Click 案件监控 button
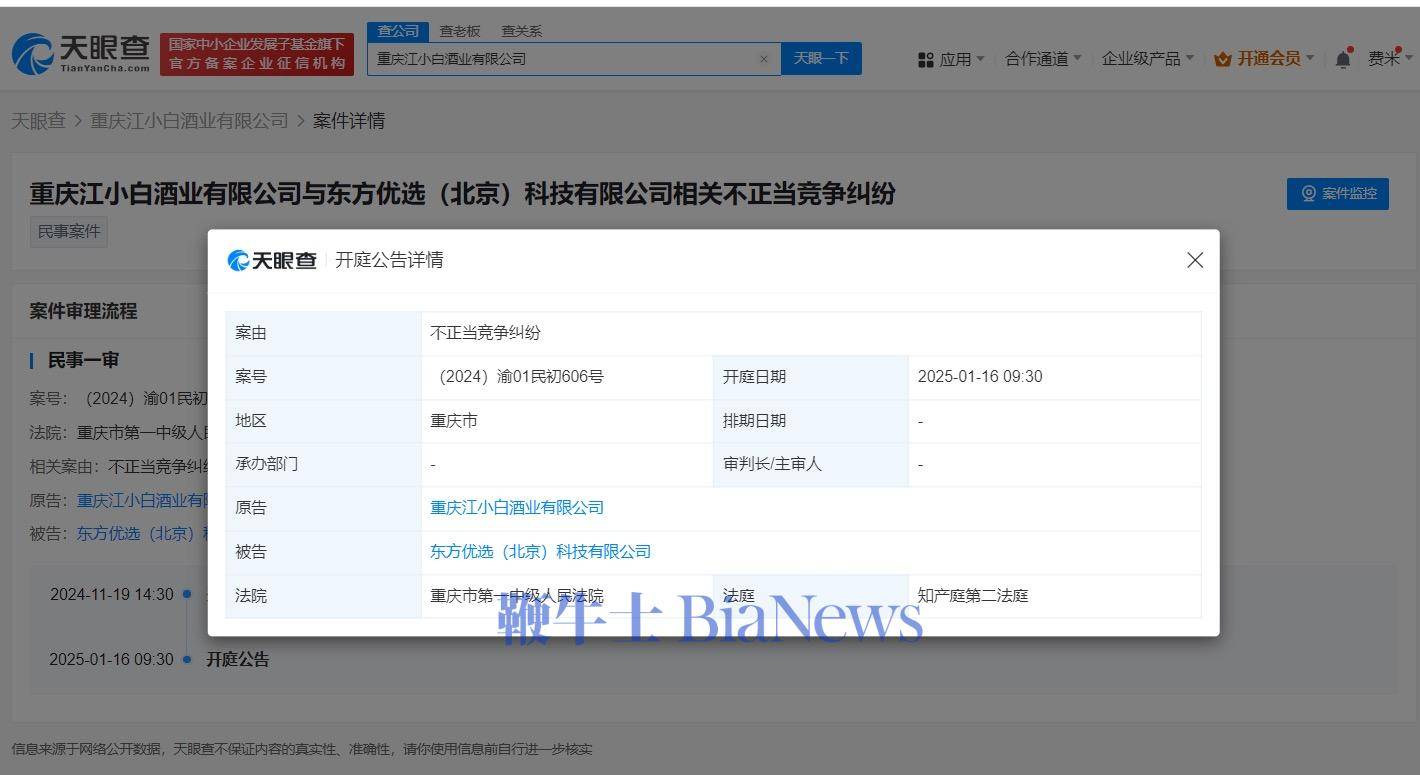 [1337, 194]
